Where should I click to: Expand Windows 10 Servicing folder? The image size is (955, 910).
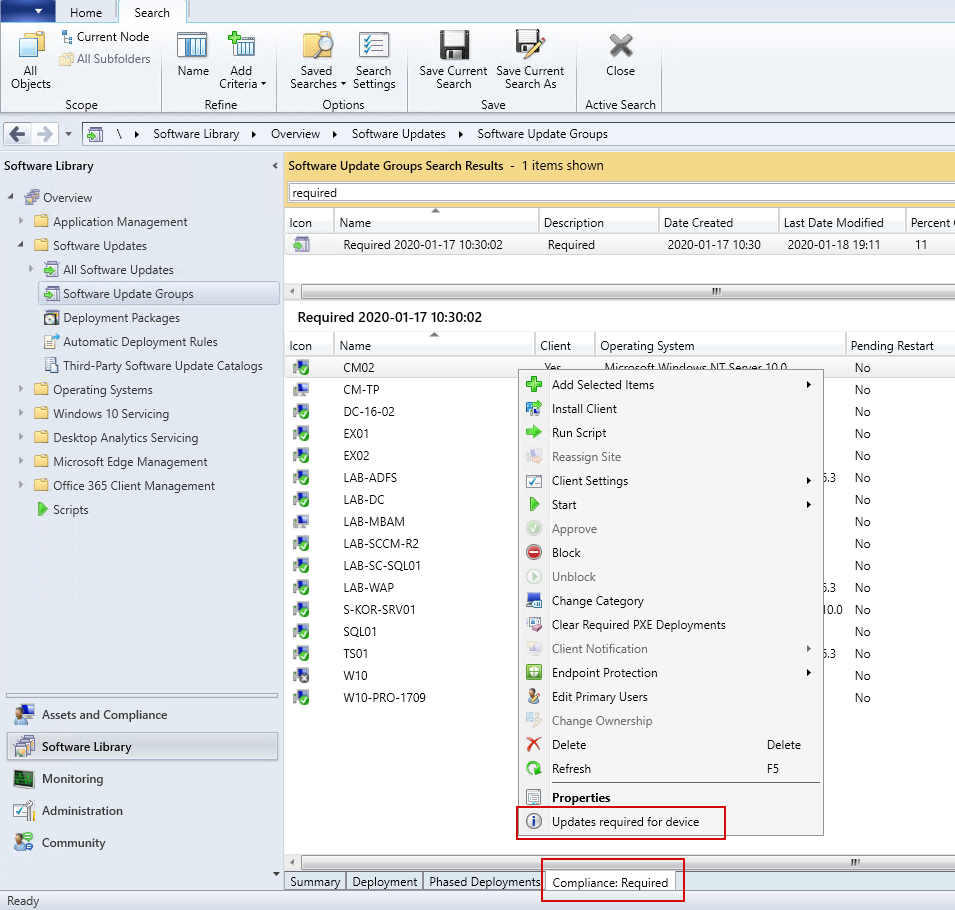pos(21,413)
